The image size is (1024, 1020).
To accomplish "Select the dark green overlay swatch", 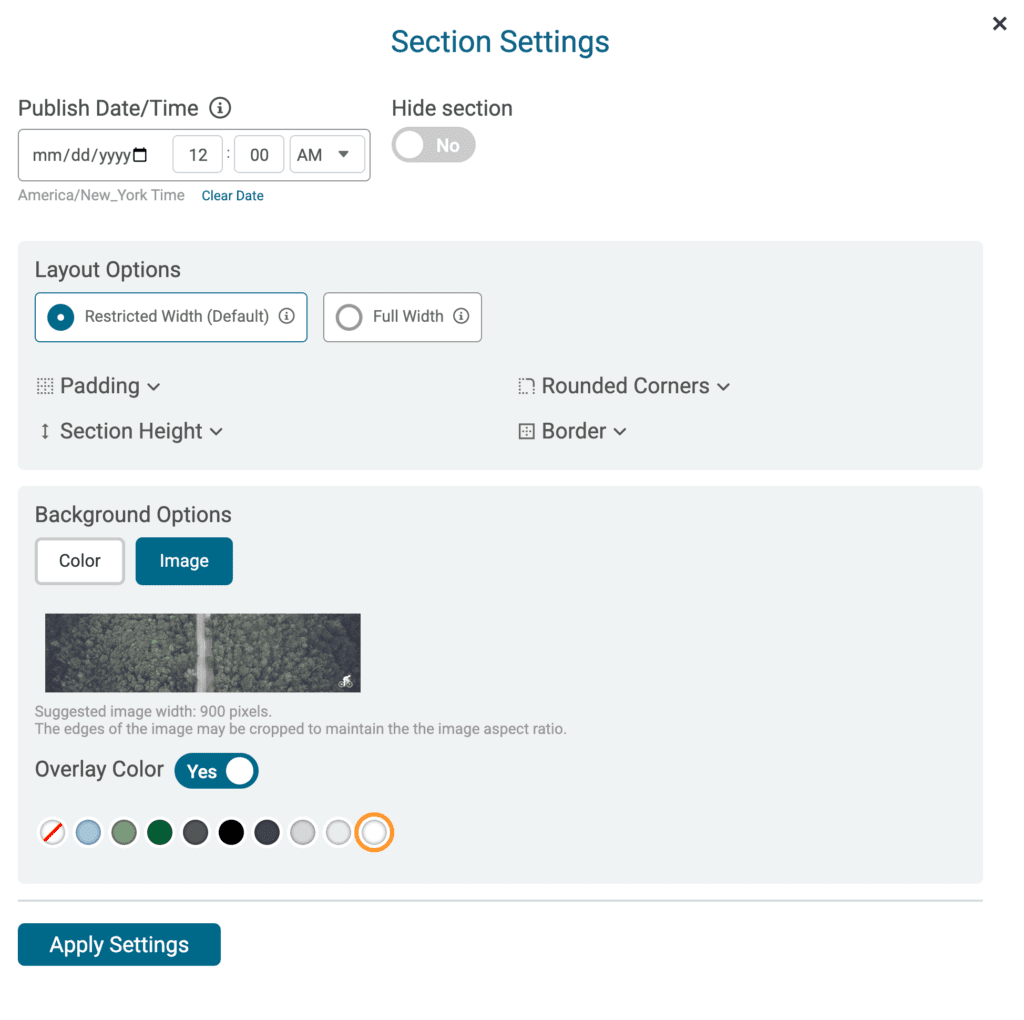I will click(x=159, y=833).
